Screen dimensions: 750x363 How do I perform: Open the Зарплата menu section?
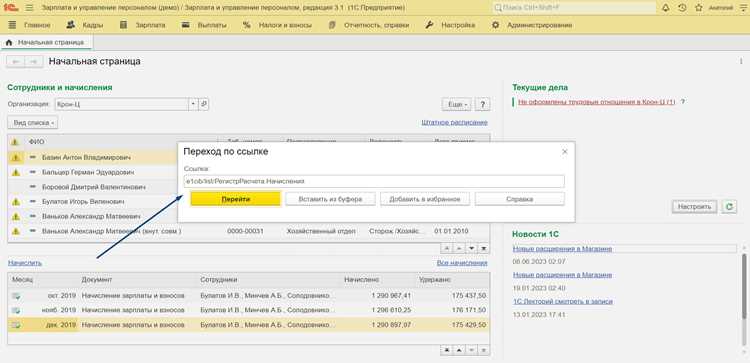click(143, 25)
